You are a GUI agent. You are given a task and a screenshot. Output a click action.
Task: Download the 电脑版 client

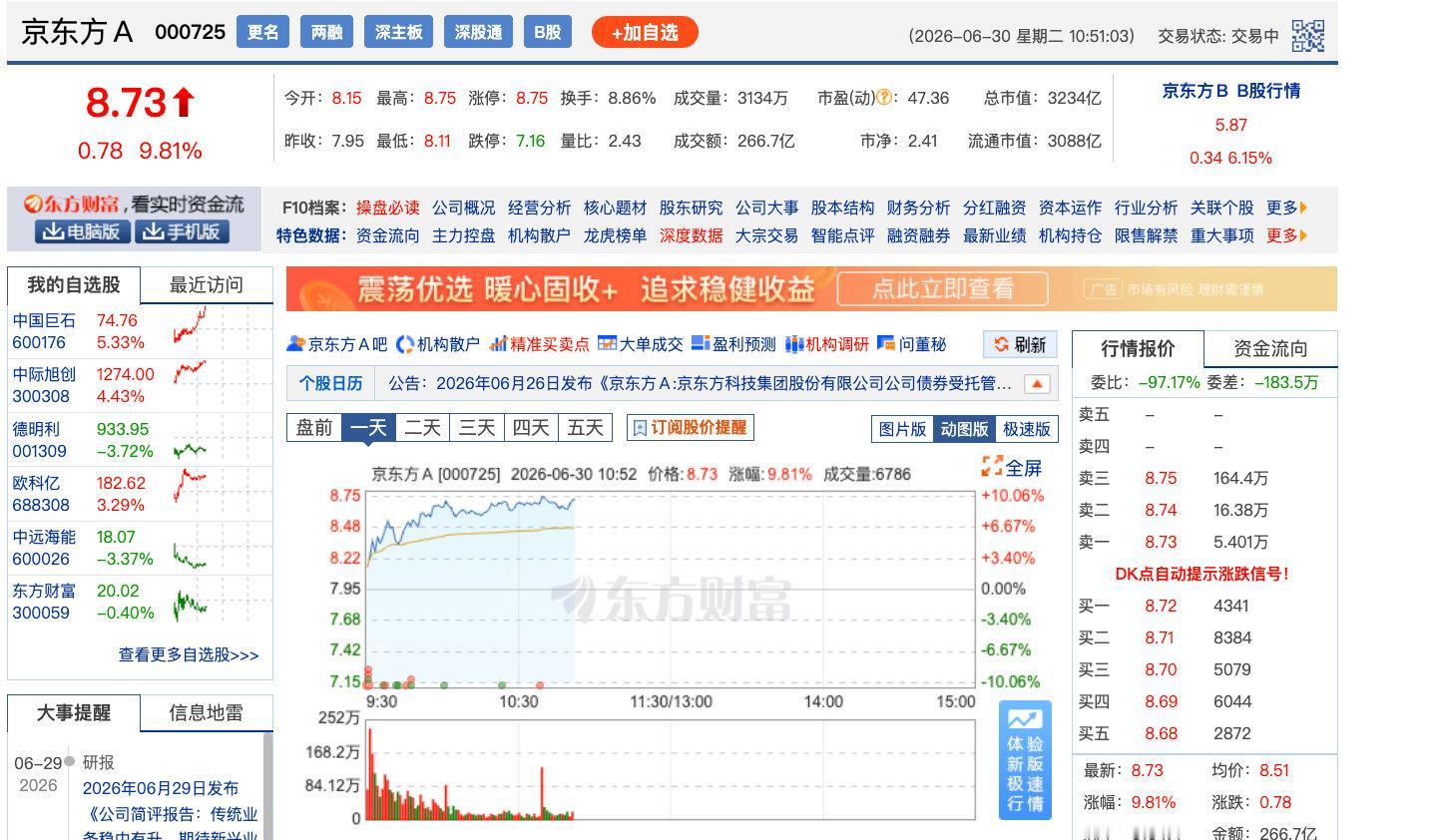click(83, 231)
